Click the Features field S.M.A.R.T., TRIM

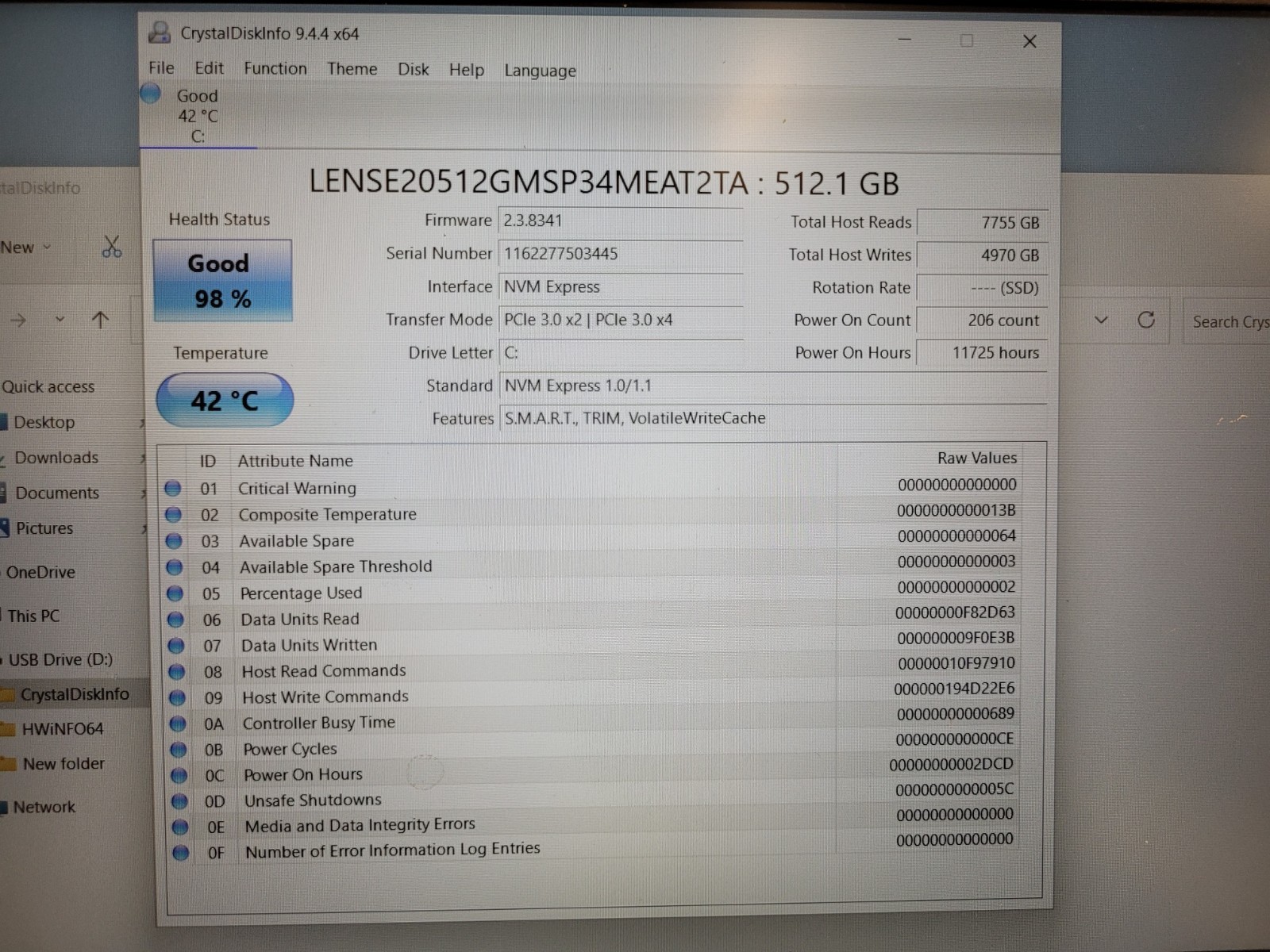point(773,418)
